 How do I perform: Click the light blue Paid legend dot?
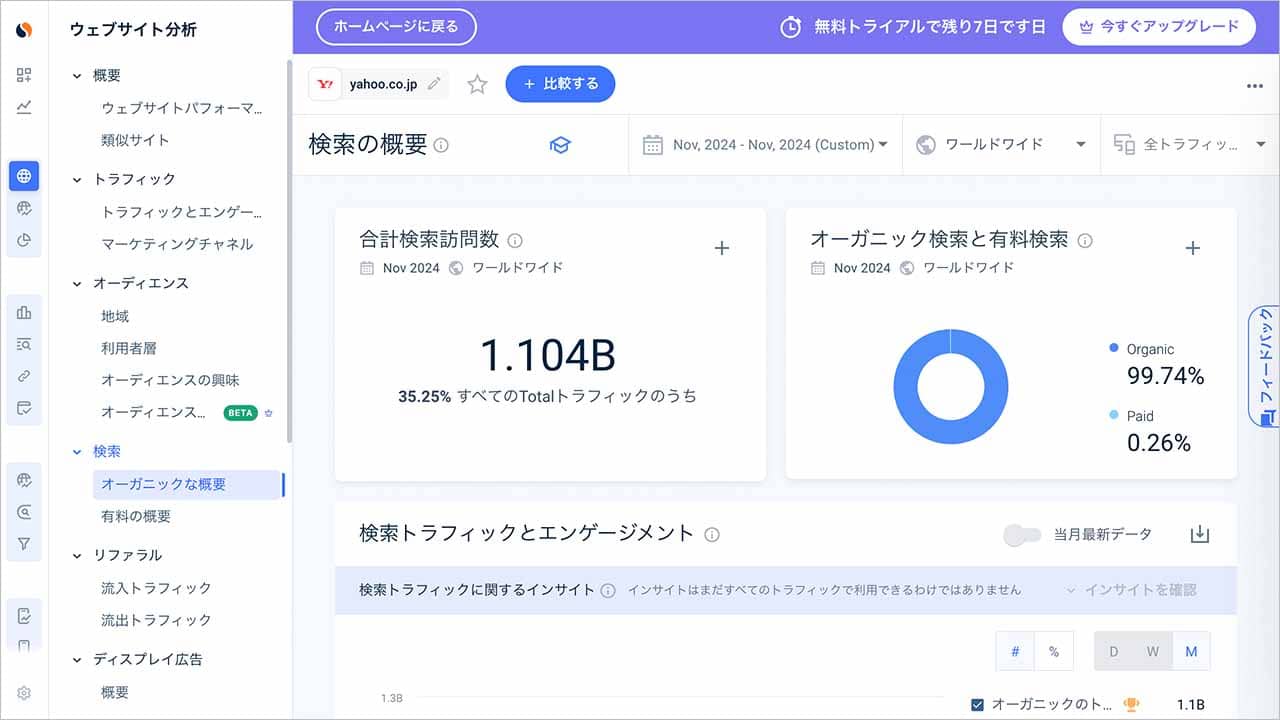coord(1114,415)
